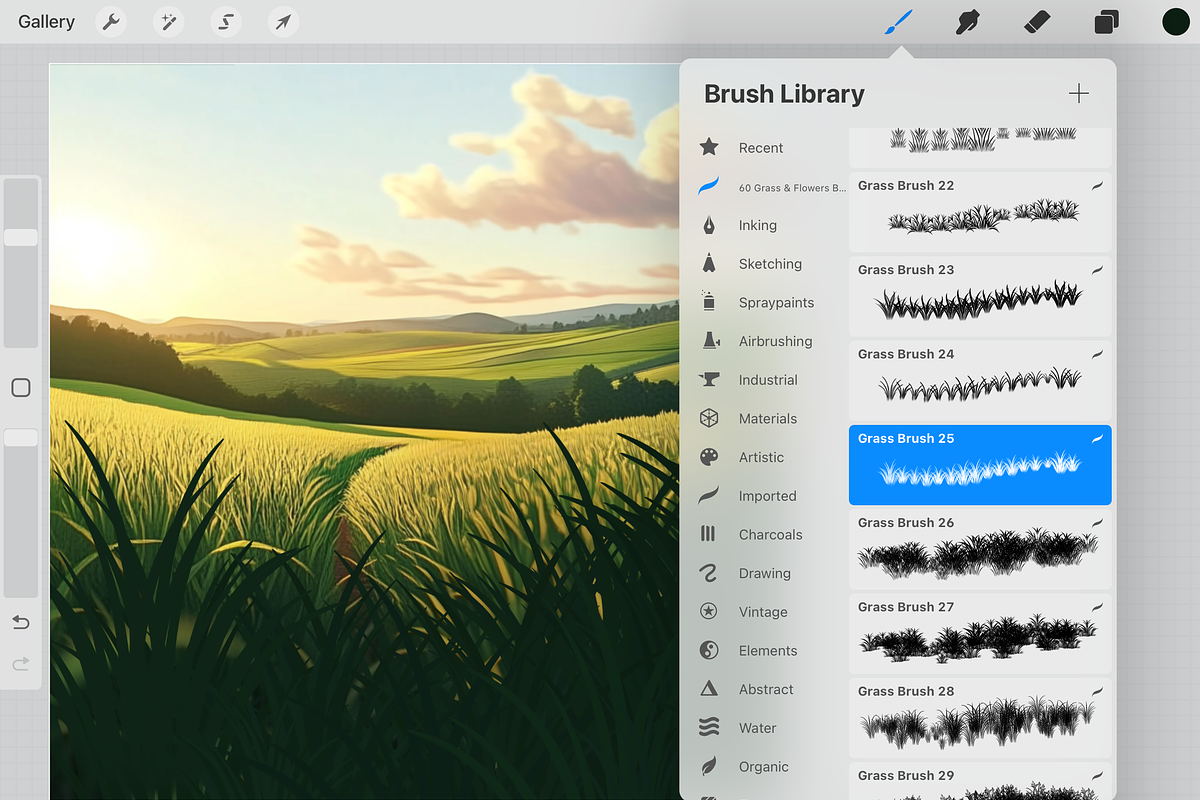This screenshot has width=1200, height=800.
Task: Select Abstract brush set
Action: pos(765,689)
